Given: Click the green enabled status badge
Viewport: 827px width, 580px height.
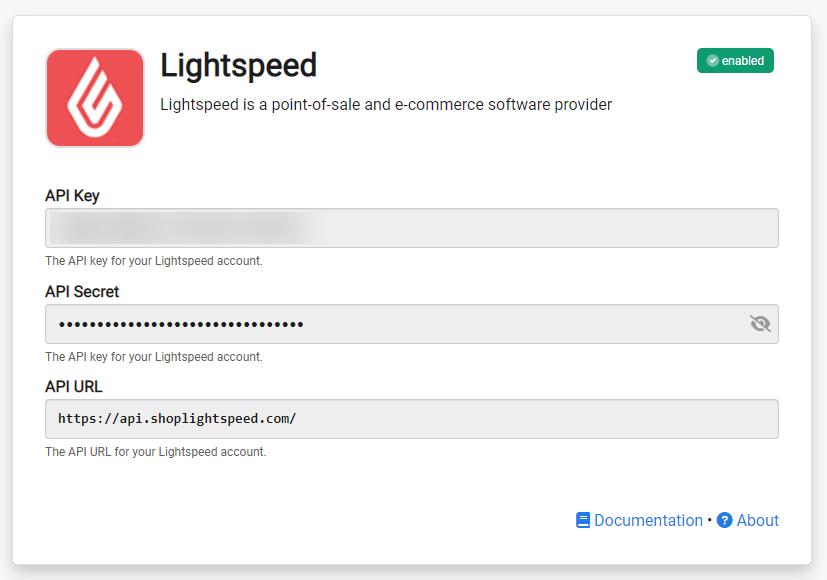Looking at the screenshot, I should (735, 61).
